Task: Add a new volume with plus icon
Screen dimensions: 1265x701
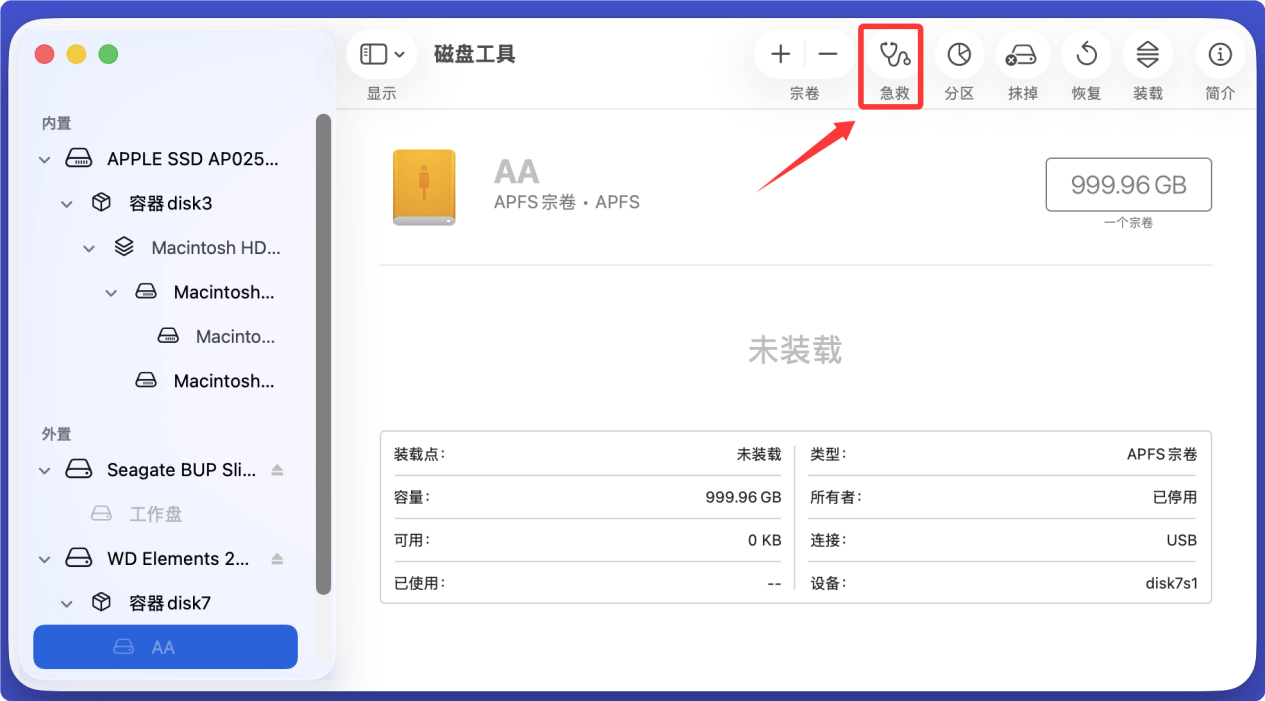Action: tap(780, 55)
